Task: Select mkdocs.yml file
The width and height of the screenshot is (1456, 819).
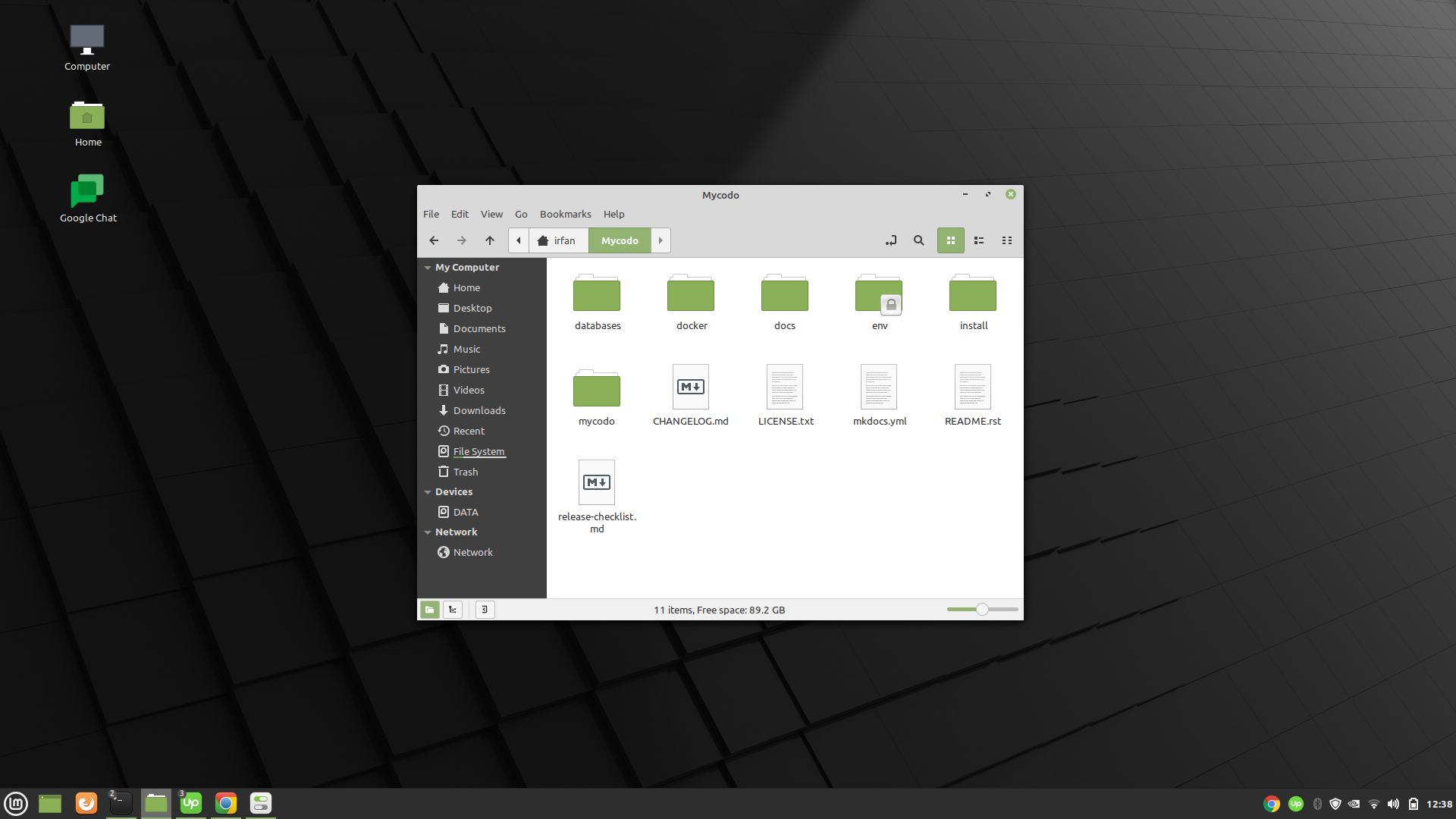Action: click(x=879, y=396)
